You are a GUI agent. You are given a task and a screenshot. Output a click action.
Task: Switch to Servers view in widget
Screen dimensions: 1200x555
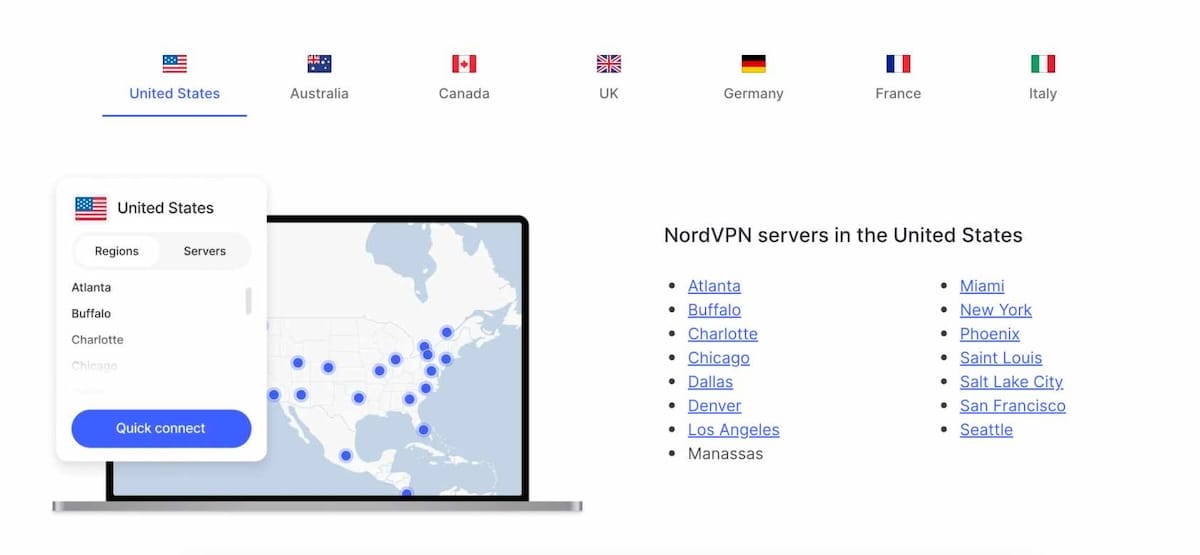click(x=205, y=251)
